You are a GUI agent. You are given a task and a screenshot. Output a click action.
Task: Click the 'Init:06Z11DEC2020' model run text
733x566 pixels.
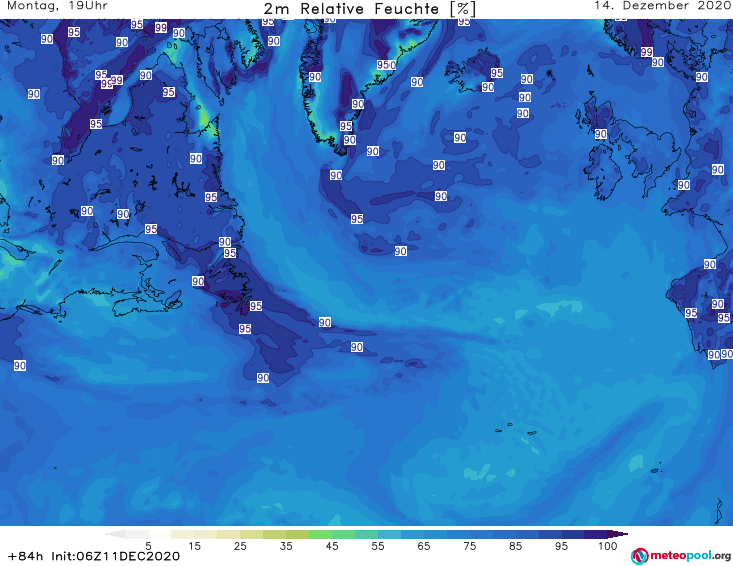(115, 556)
